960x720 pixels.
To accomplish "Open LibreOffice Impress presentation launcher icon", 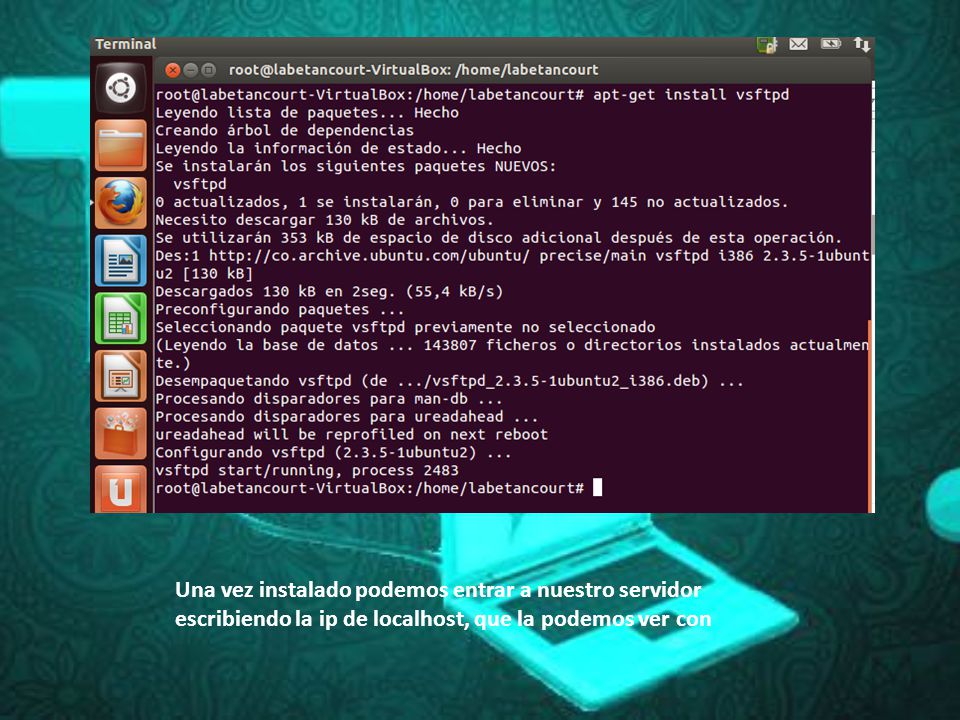I will point(121,376).
